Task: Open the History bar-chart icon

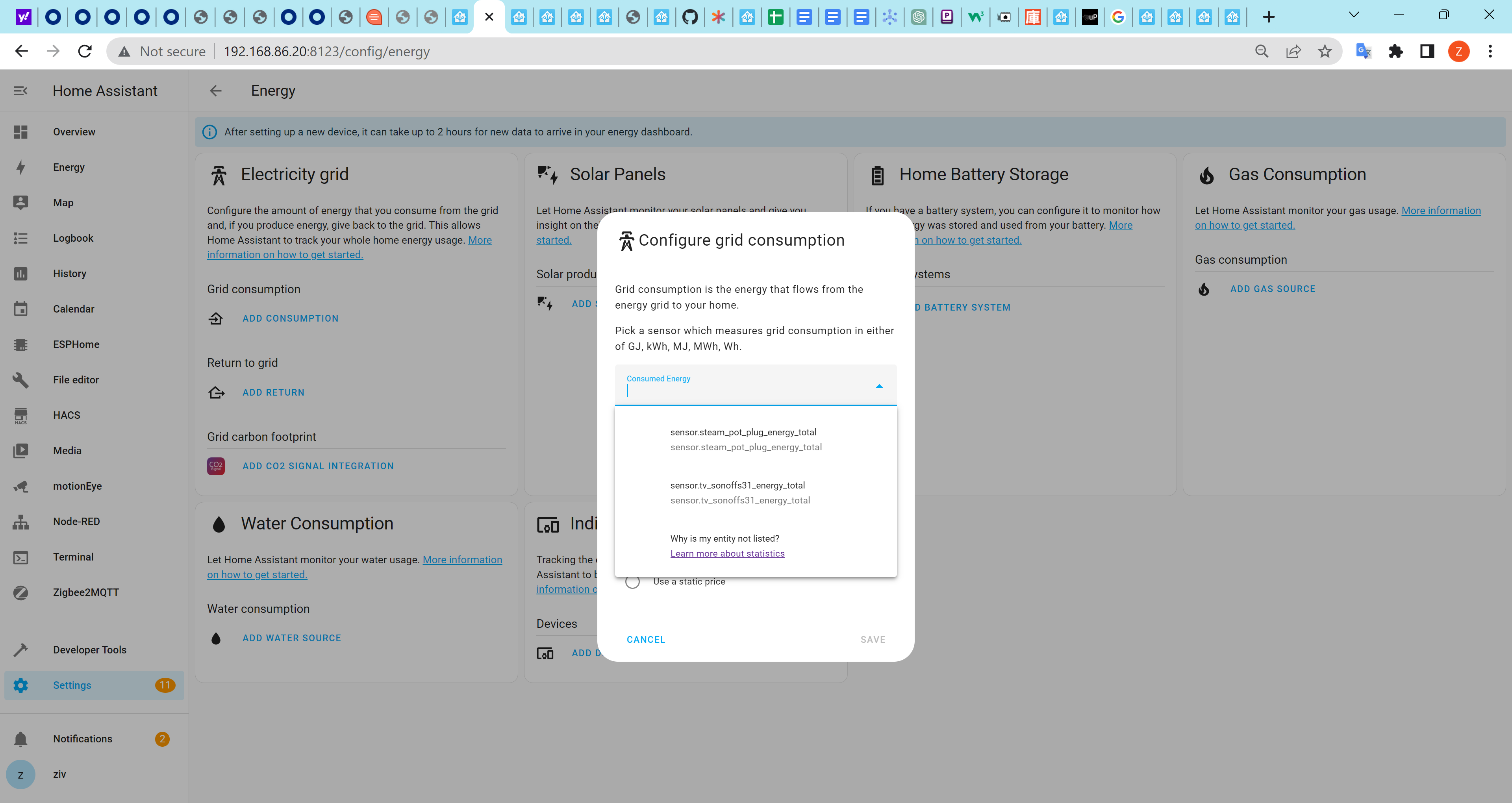Action: 20,274
